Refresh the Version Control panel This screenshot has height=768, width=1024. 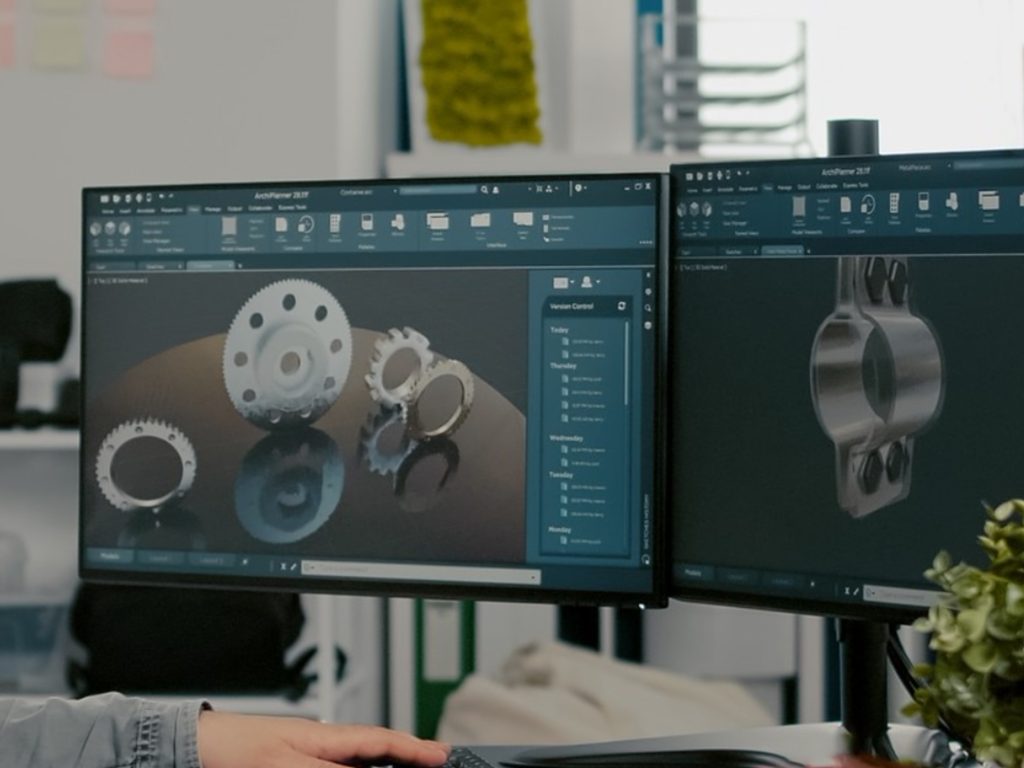tap(621, 306)
